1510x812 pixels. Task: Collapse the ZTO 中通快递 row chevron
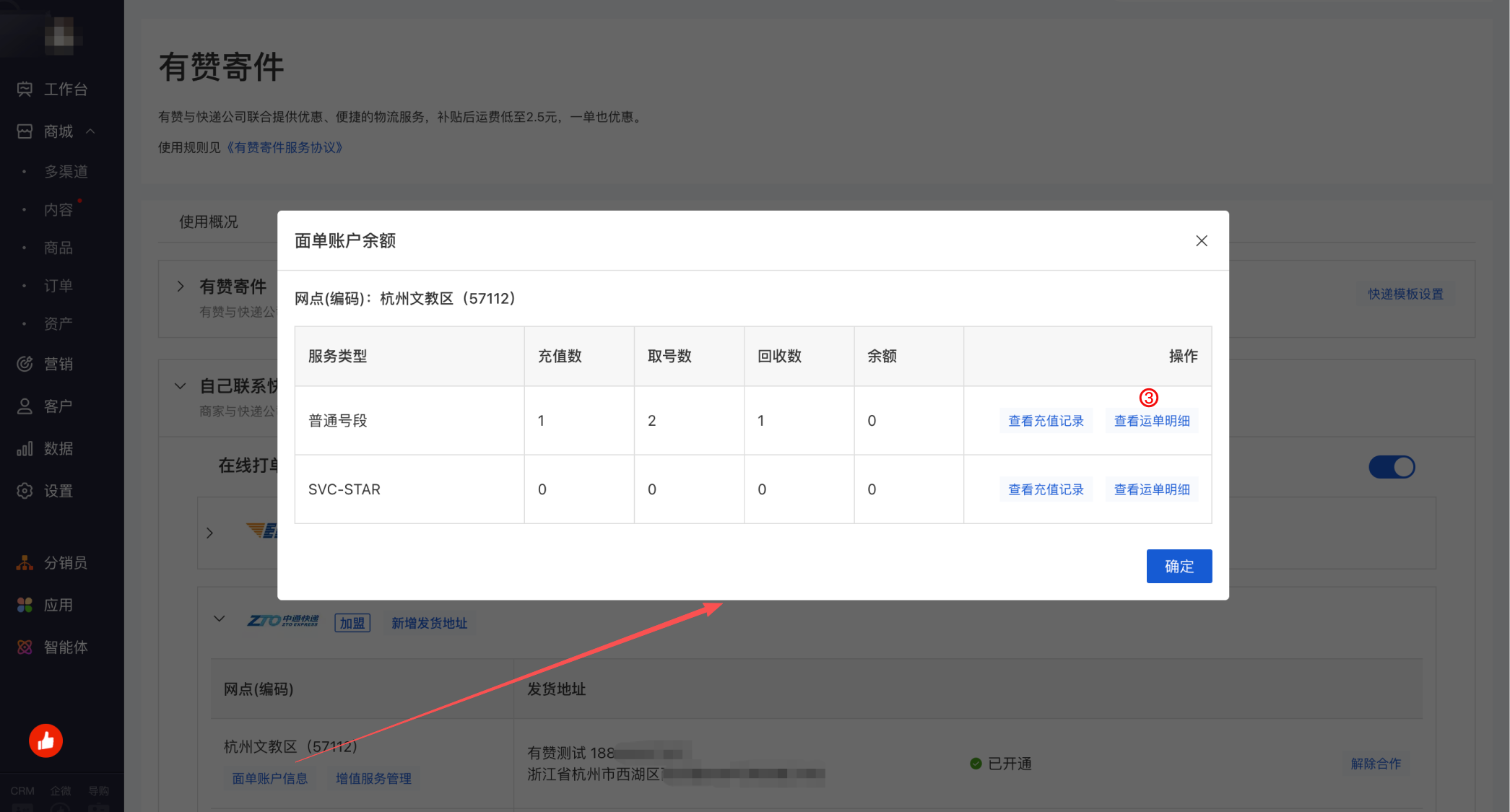[220, 619]
